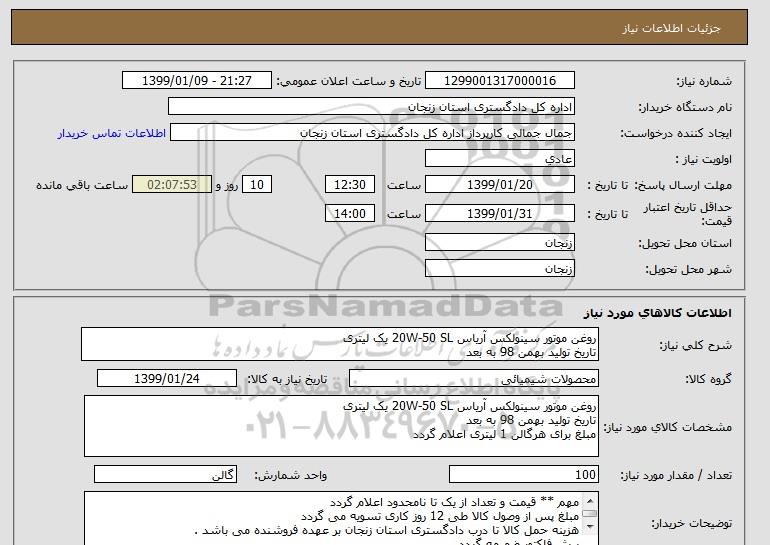Image resolution: width=770 pixels, height=545 pixels.
Task: Click the label حداقل تاریخ اعتبار قیمت
Action: tap(688, 214)
